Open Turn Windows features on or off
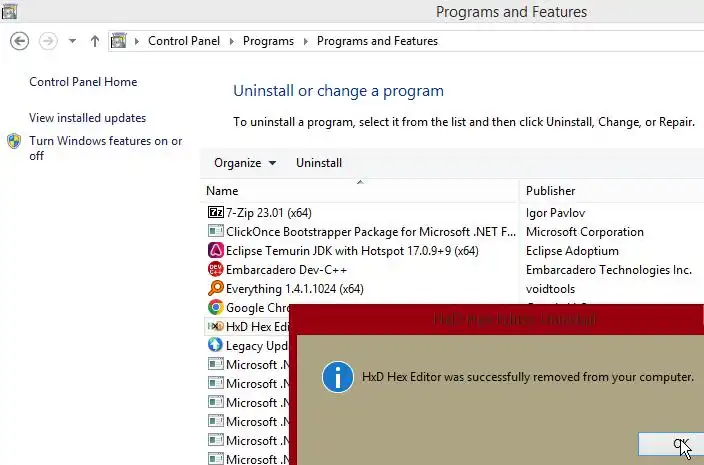The height and width of the screenshot is (465, 704). pos(106,148)
